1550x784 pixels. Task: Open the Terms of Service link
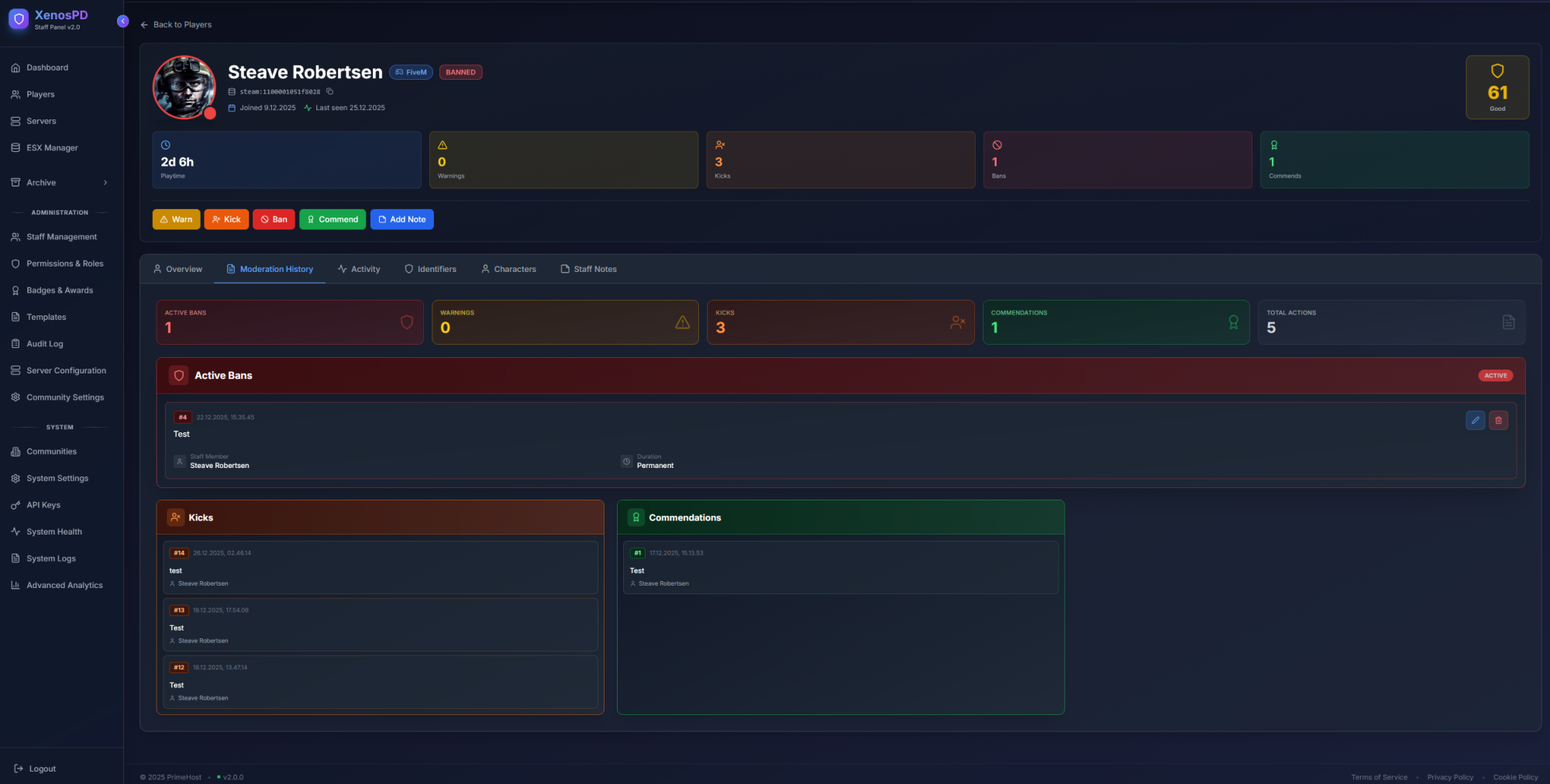[1379, 777]
